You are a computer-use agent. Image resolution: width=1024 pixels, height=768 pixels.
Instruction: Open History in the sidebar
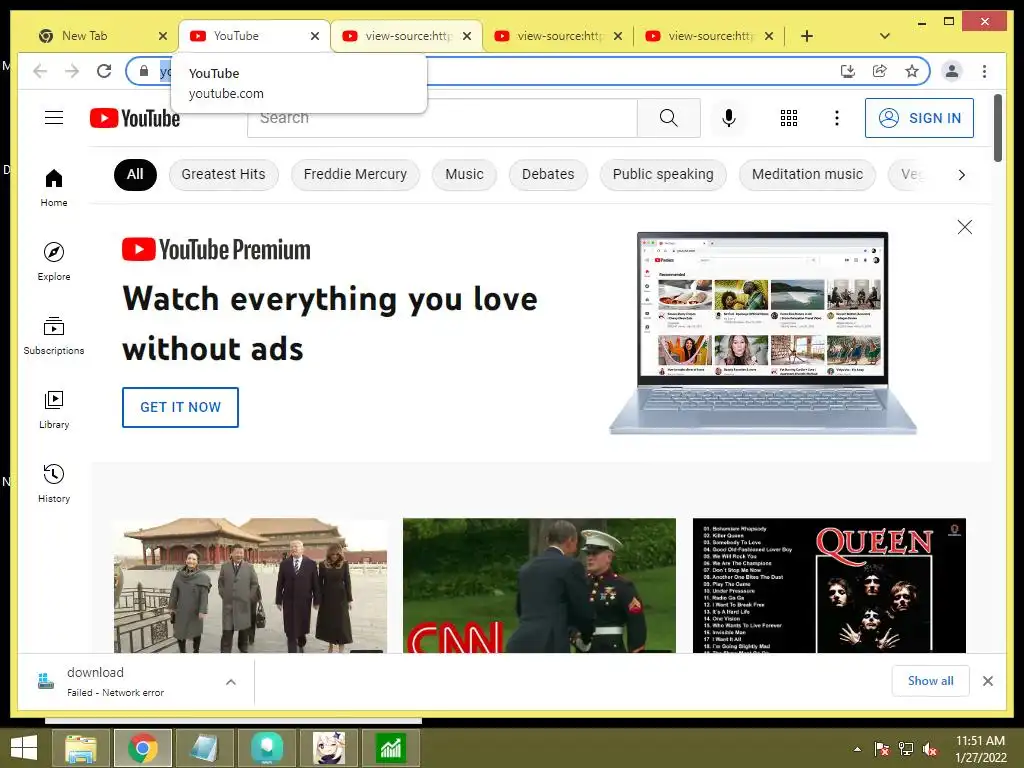pos(54,483)
